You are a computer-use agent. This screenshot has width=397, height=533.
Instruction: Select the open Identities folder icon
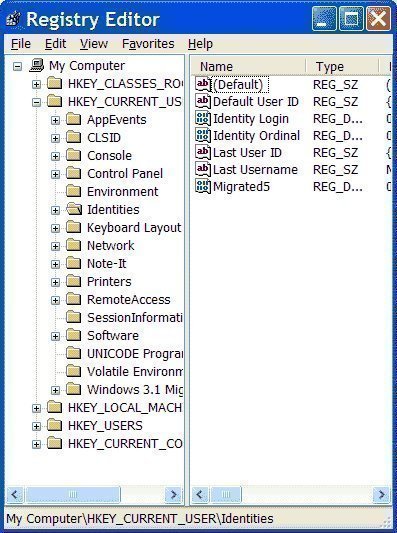tap(74, 209)
